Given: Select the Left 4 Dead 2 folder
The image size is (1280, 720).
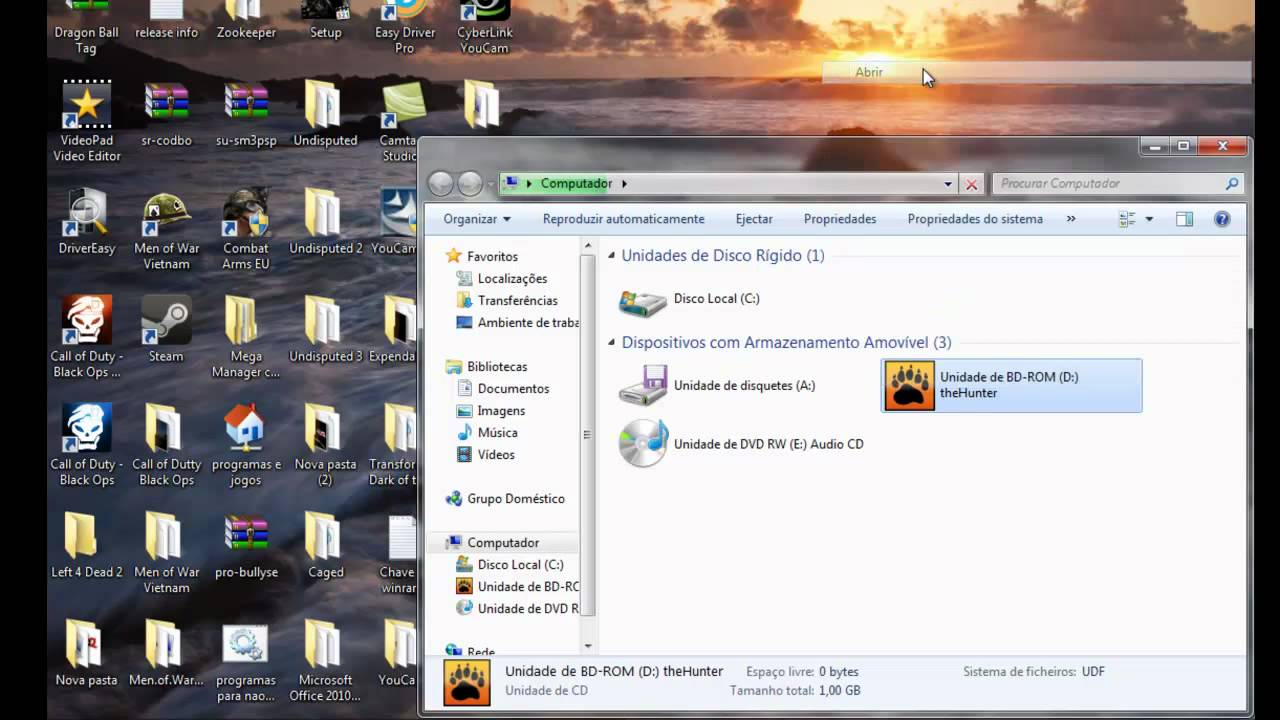Looking at the screenshot, I should (x=87, y=546).
